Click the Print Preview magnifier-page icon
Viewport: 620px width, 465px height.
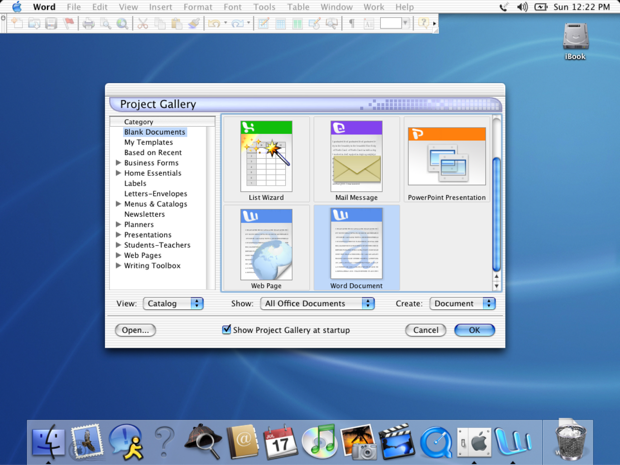click(105, 24)
